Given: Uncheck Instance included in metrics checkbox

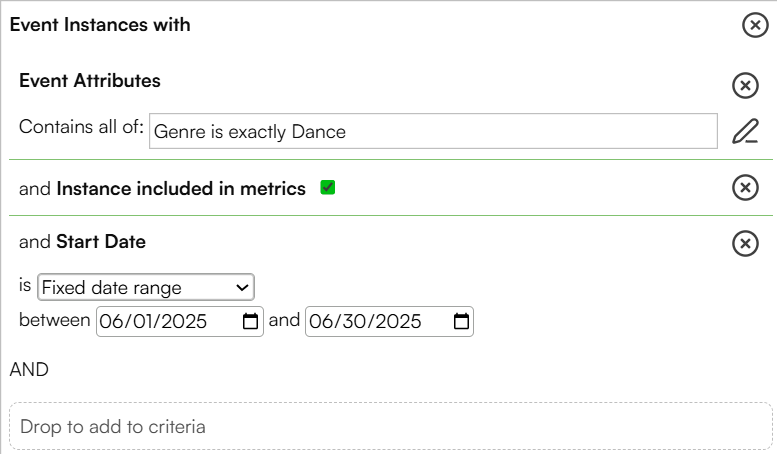Looking at the screenshot, I should coord(328,187).
